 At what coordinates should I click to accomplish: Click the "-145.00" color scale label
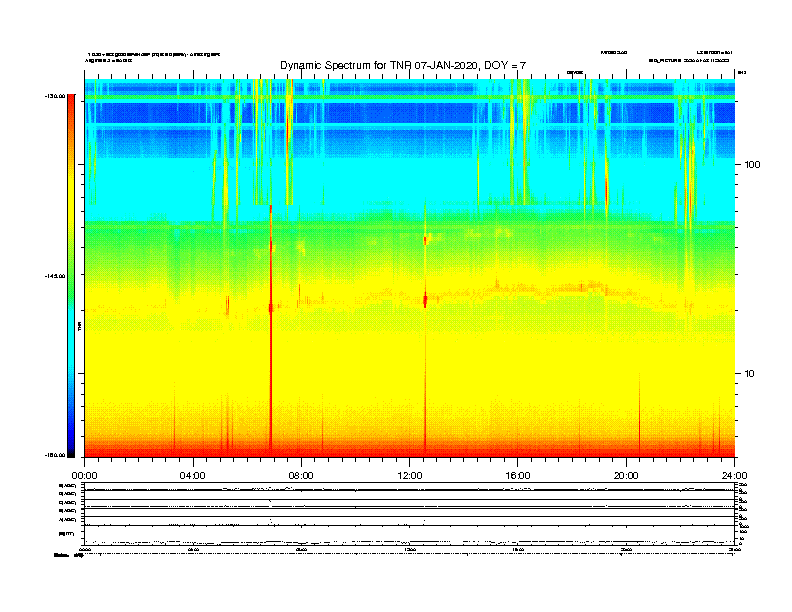point(55,276)
